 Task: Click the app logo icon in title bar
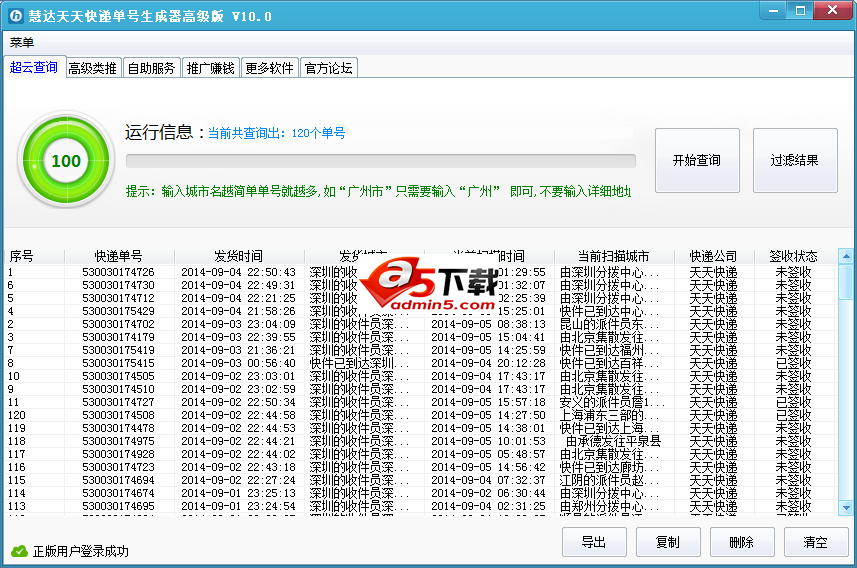pyautogui.click(x=16, y=16)
